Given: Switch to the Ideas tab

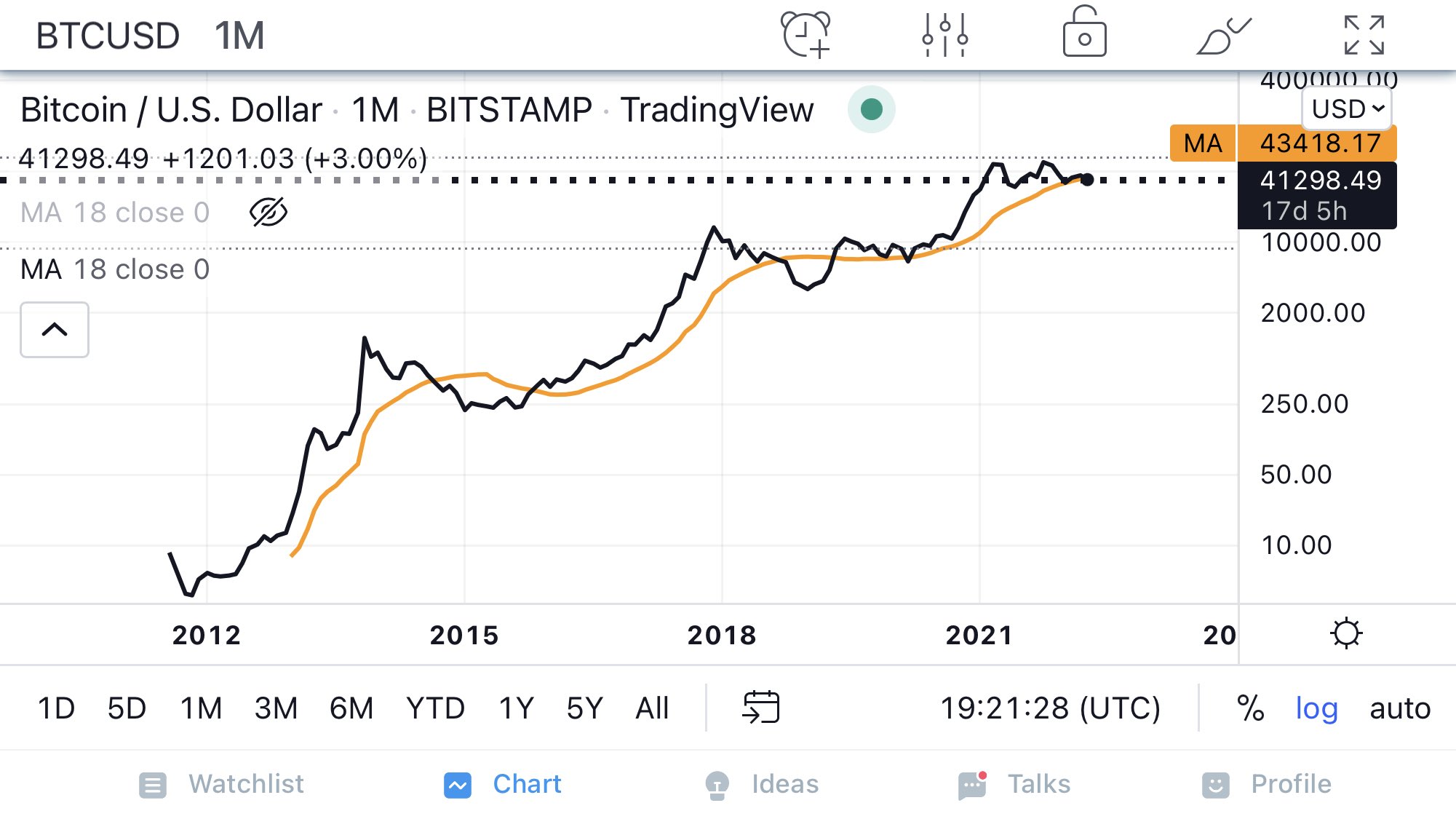Looking at the screenshot, I should click(x=762, y=784).
